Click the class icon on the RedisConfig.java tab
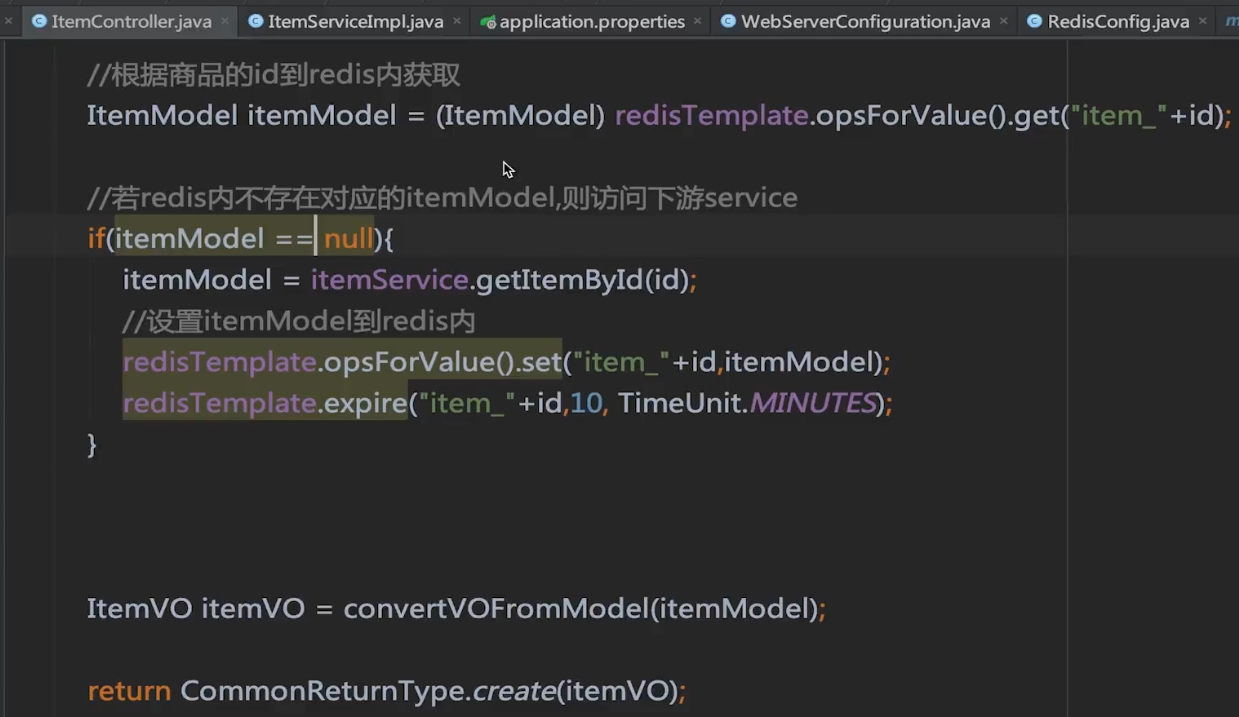Screen dimensions: 1239x717 point(1034,21)
